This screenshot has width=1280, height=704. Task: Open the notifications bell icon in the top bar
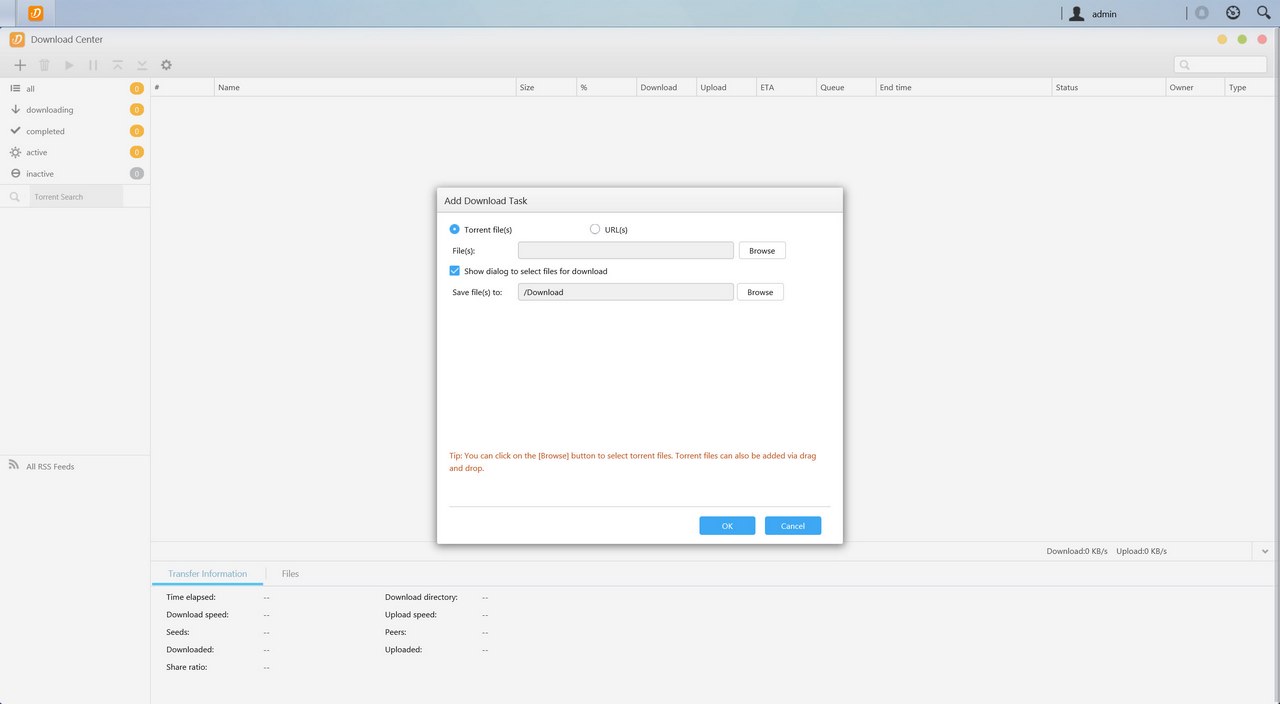click(1201, 13)
